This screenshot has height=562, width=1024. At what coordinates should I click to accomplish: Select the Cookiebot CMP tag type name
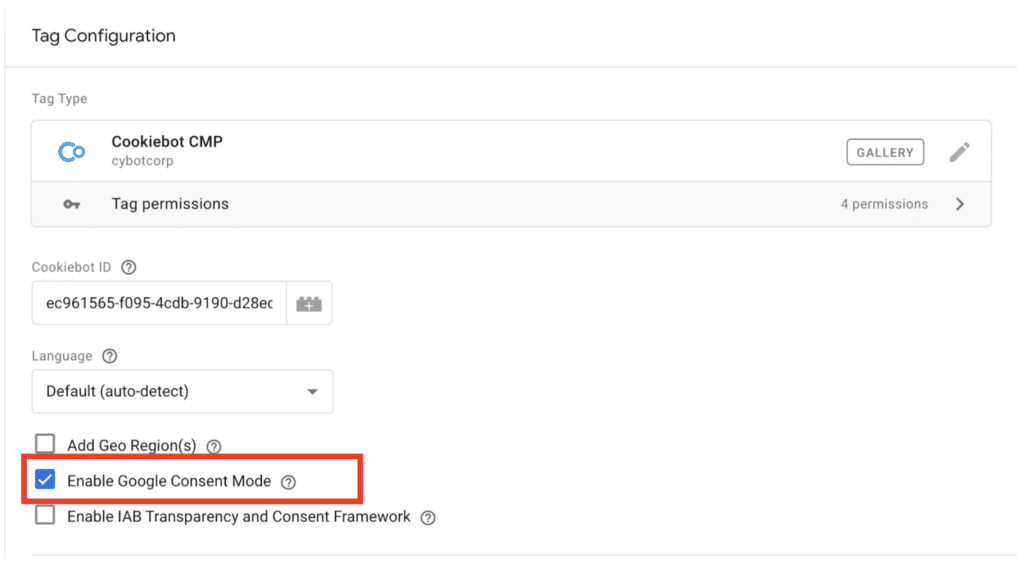pyautogui.click(x=167, y=142)
